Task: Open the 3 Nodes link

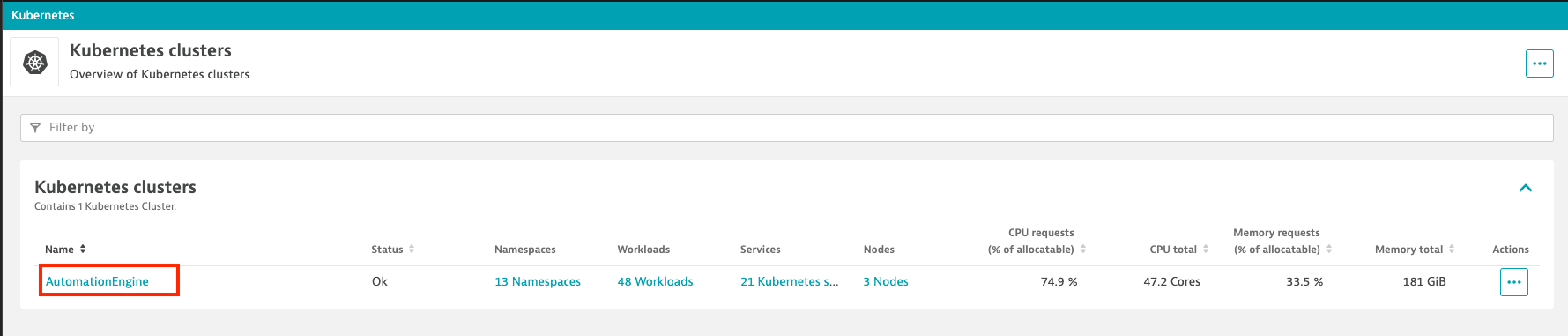Action: pyautogui.click(x=886, y=281)
